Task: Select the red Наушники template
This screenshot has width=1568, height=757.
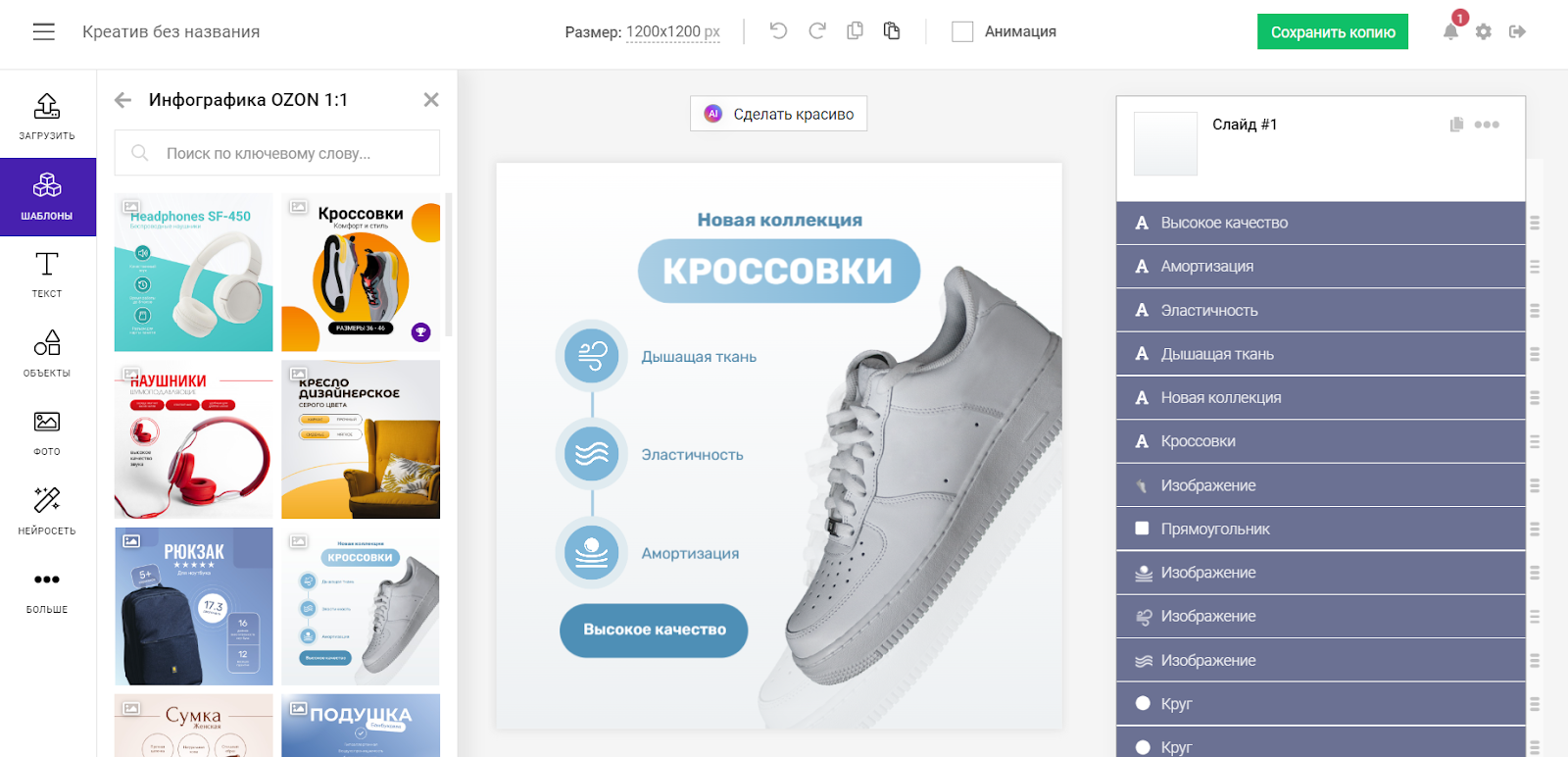Action: coord(194,439)
